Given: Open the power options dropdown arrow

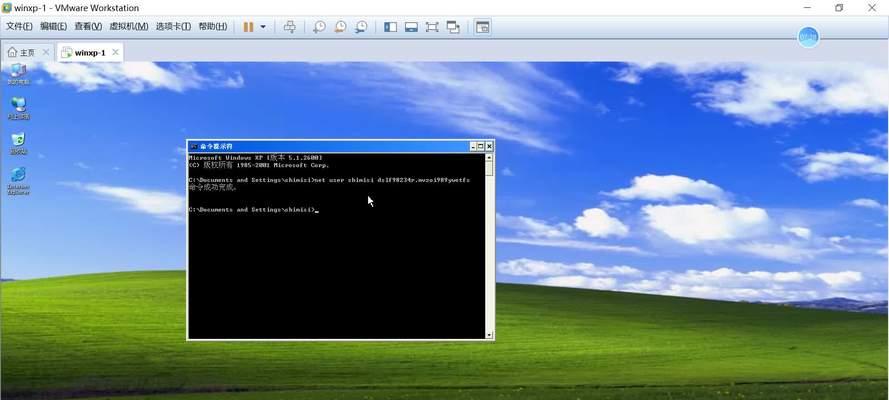Looking at the screenshot, I should 263,27.
